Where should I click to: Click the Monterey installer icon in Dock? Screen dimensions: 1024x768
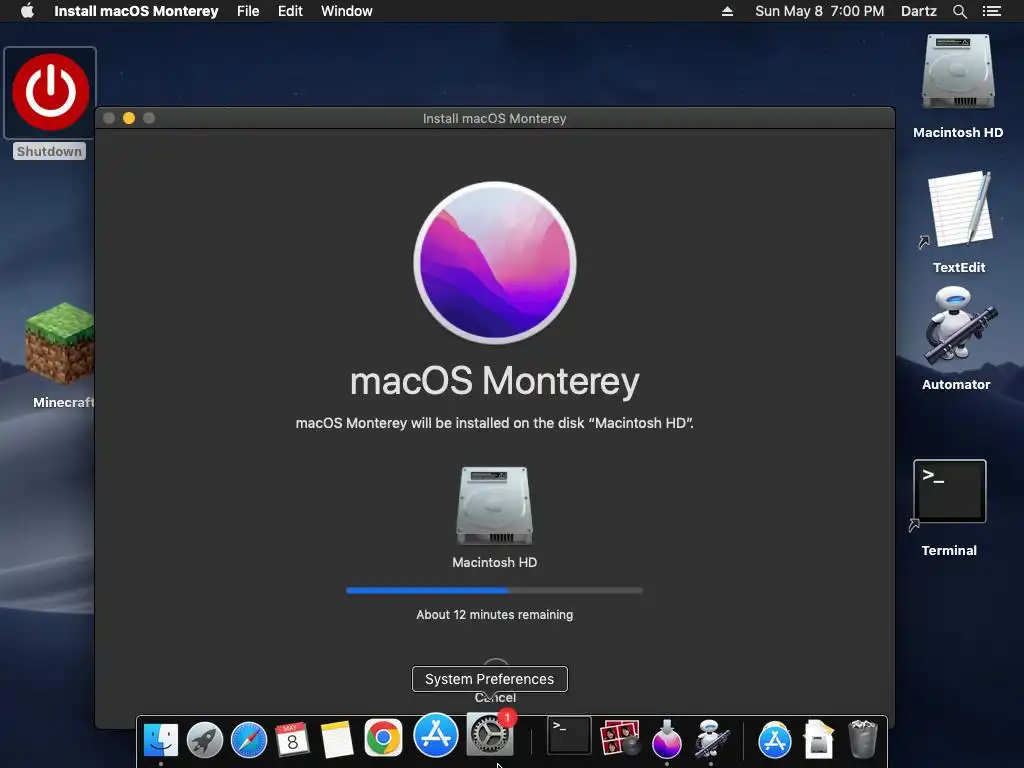pyautogui.click(x=667, y=739)
